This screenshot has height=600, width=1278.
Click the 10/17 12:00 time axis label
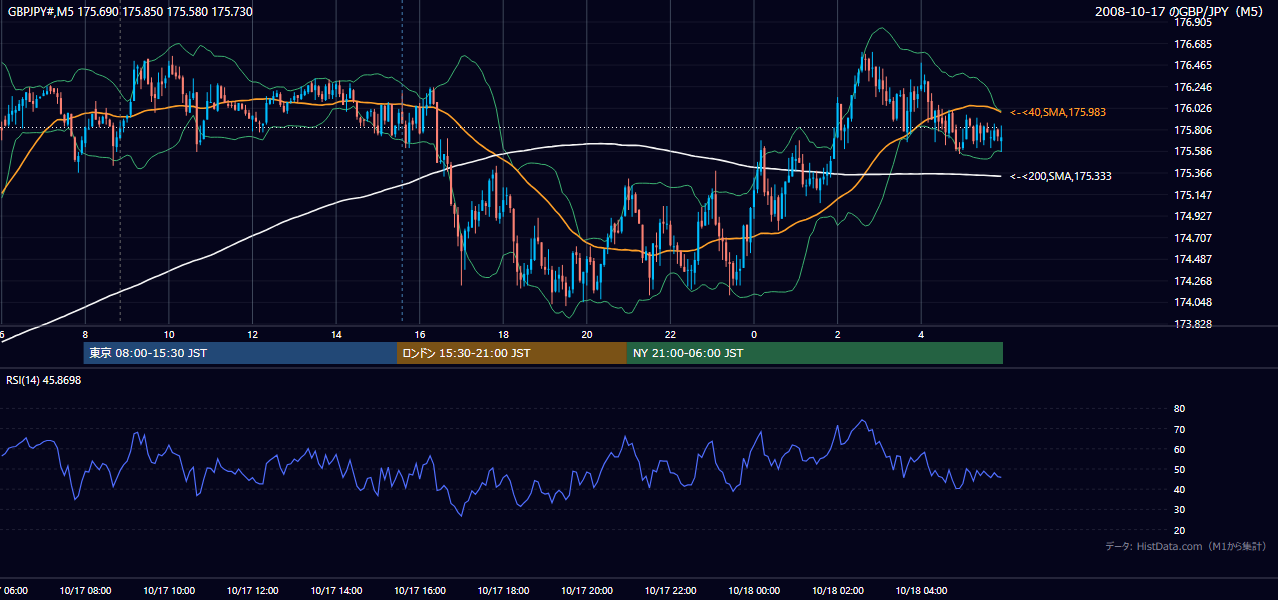(252, 591)
